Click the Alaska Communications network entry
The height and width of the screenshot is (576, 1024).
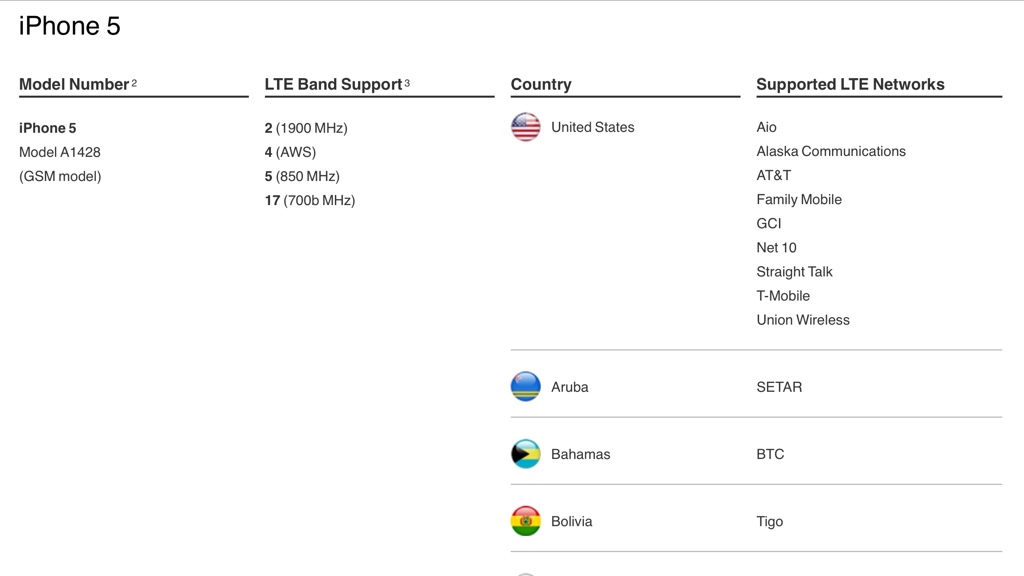click(831, 151)
